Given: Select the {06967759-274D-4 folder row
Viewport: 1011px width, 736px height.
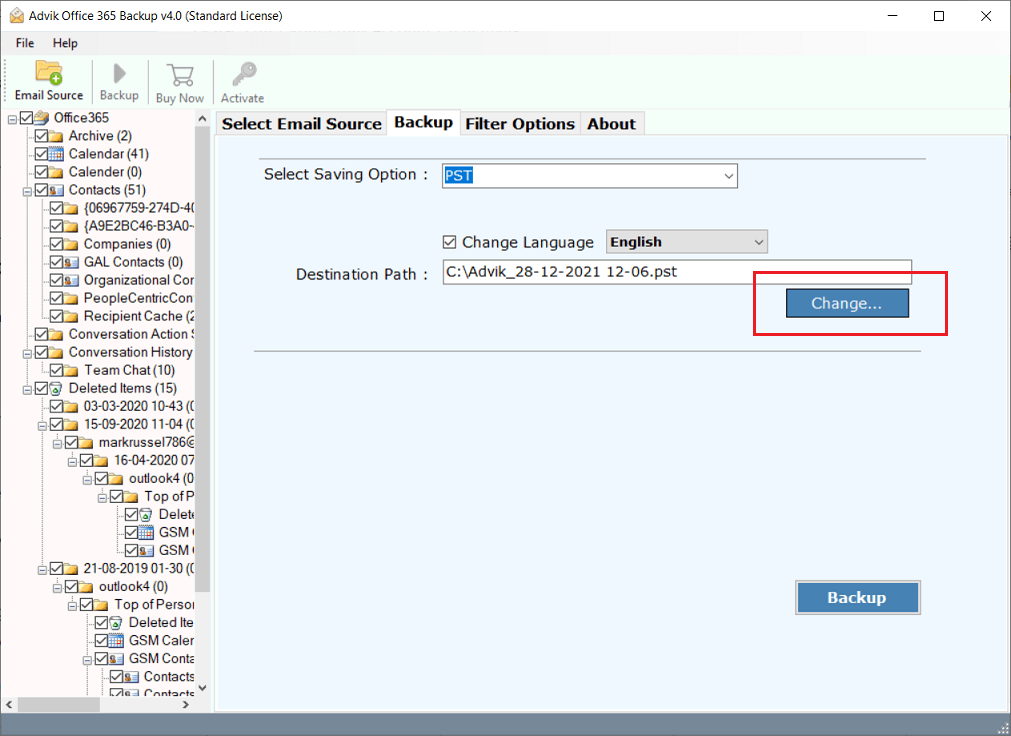Looking at the screenshot, I should click(139, 208).
